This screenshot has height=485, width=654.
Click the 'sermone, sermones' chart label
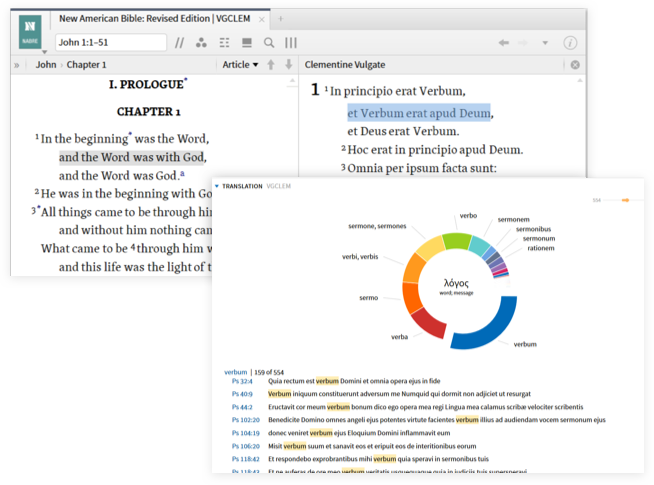pos(377,226)
